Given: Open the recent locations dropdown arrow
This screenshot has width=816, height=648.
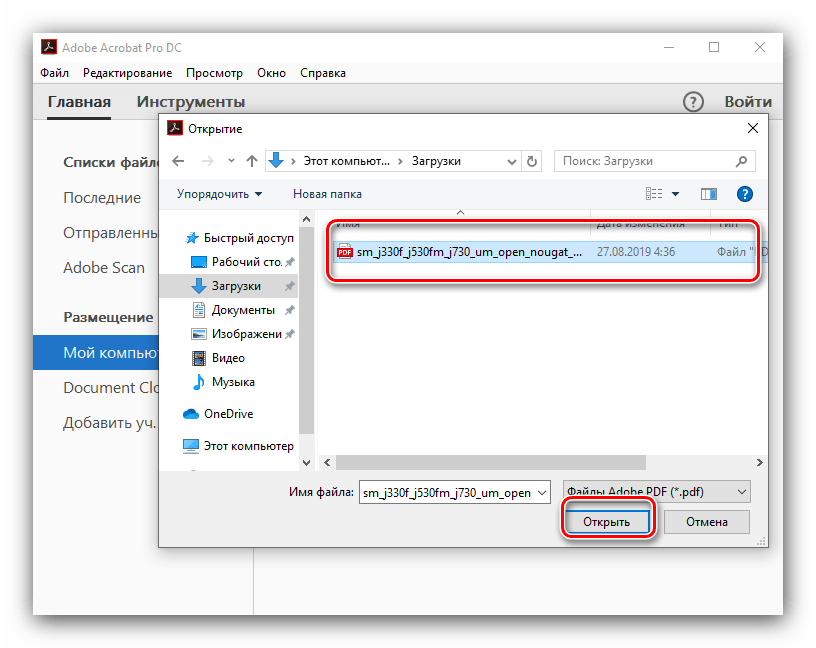Looking at the screenshot, I should tap(231, 161).
